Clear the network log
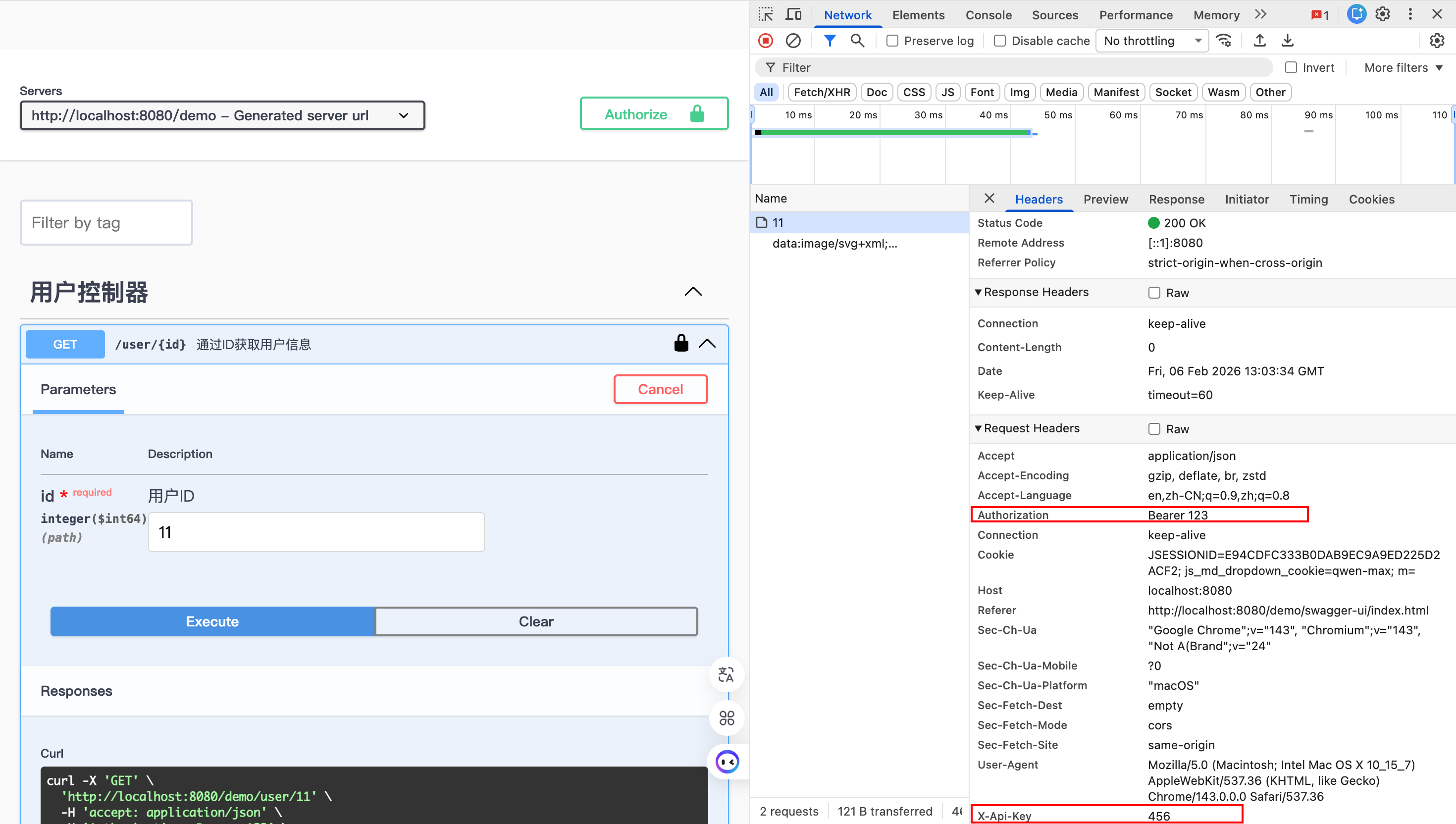This screenshot has height=824, width=1456. coord(793,41)
